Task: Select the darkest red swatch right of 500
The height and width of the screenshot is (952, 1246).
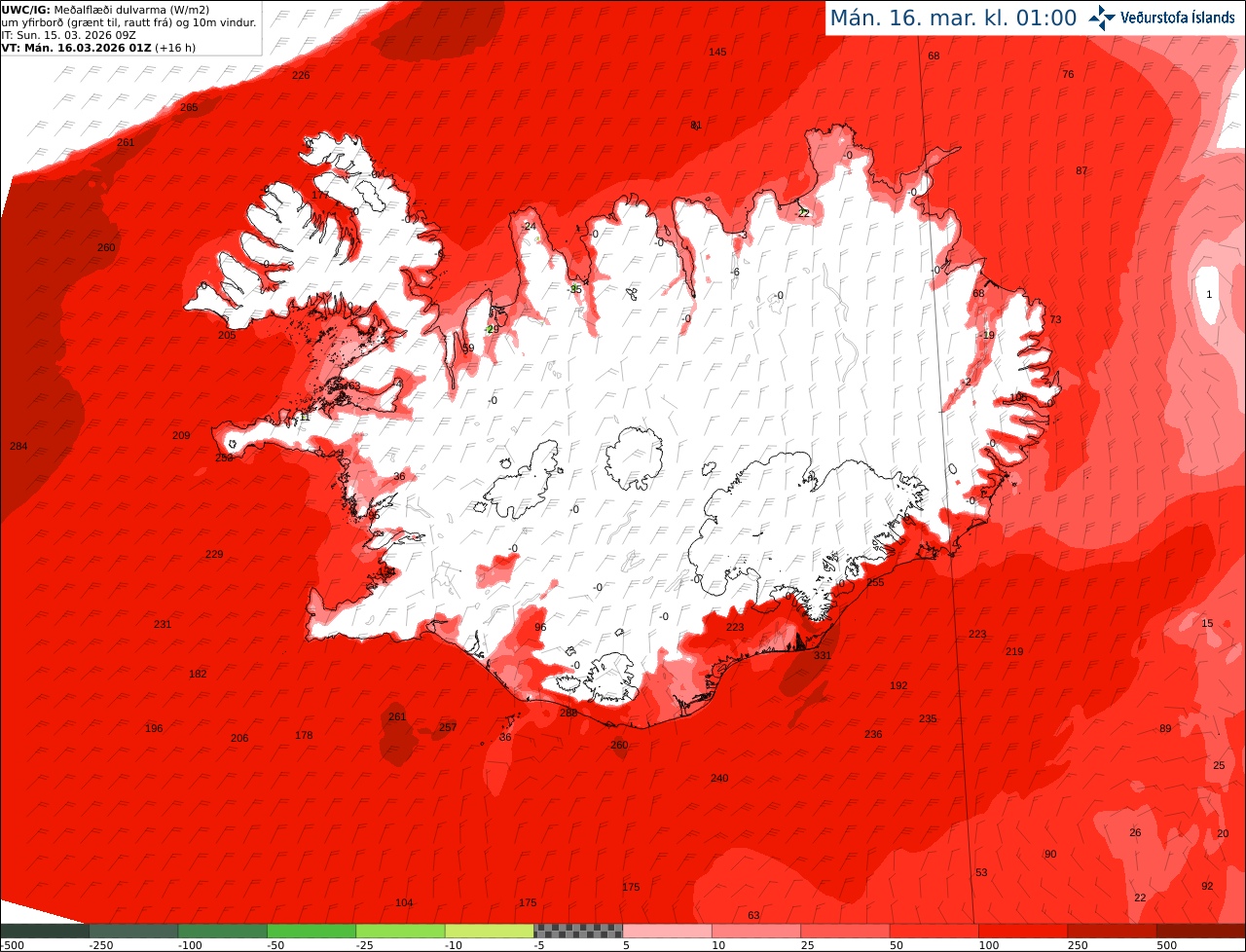Action: (x=1201, y=931)
